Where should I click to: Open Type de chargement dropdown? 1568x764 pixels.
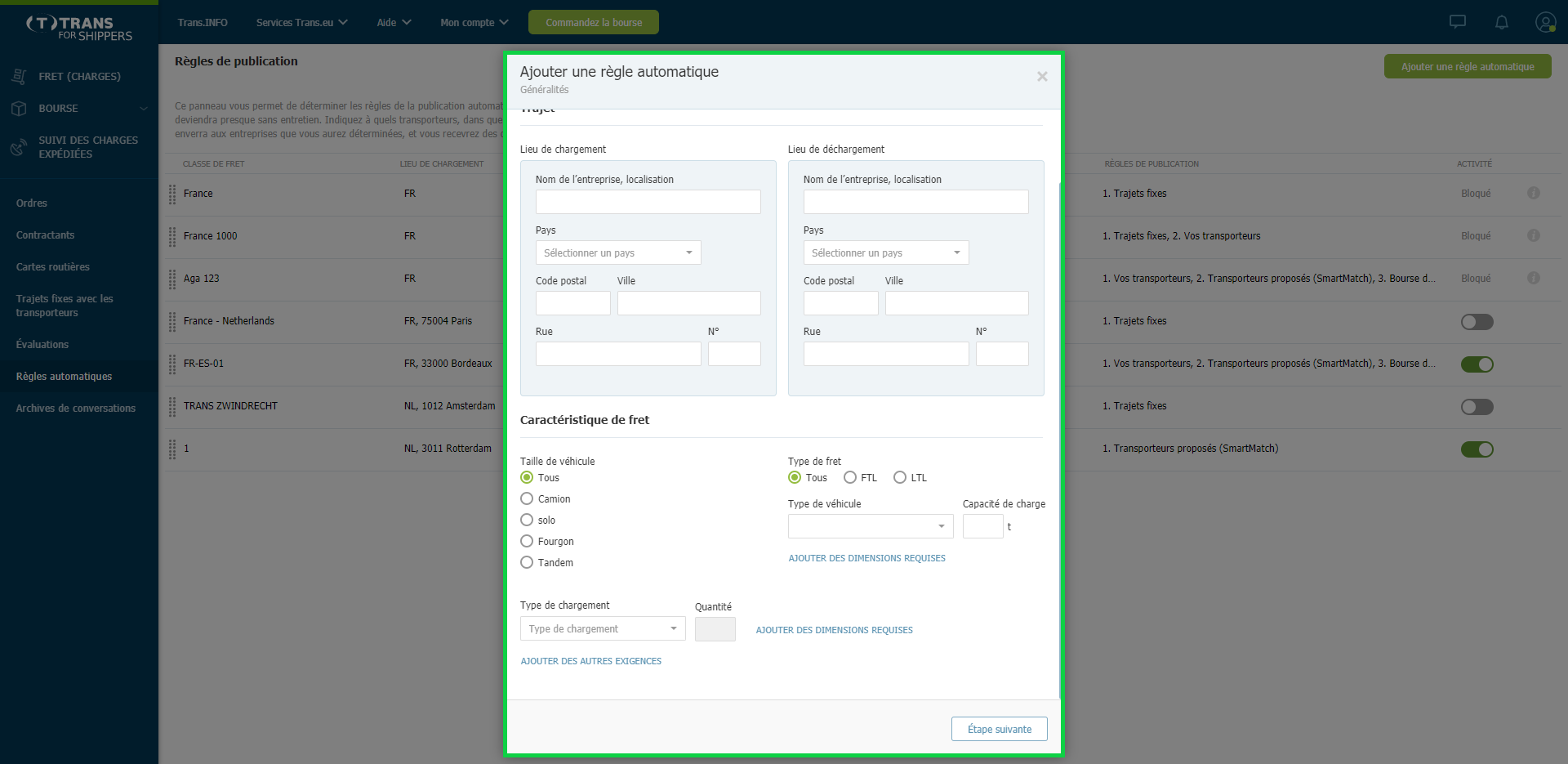click(x=603, y=628)
